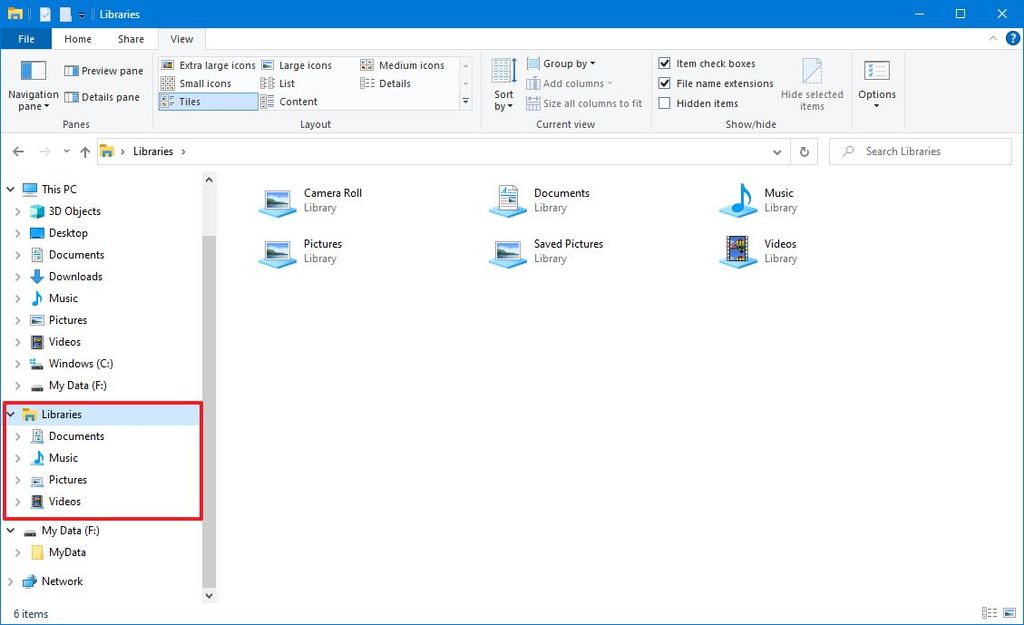Uncheck Item check boxes
1024x625 pixels.
click(664, 63)
